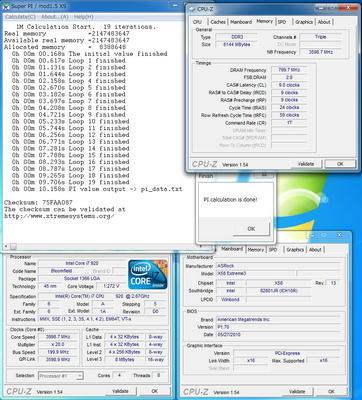The image size is (362, 400).
Task: Open the Calculate(C) menu in Super PI
Action: (21, 17)
